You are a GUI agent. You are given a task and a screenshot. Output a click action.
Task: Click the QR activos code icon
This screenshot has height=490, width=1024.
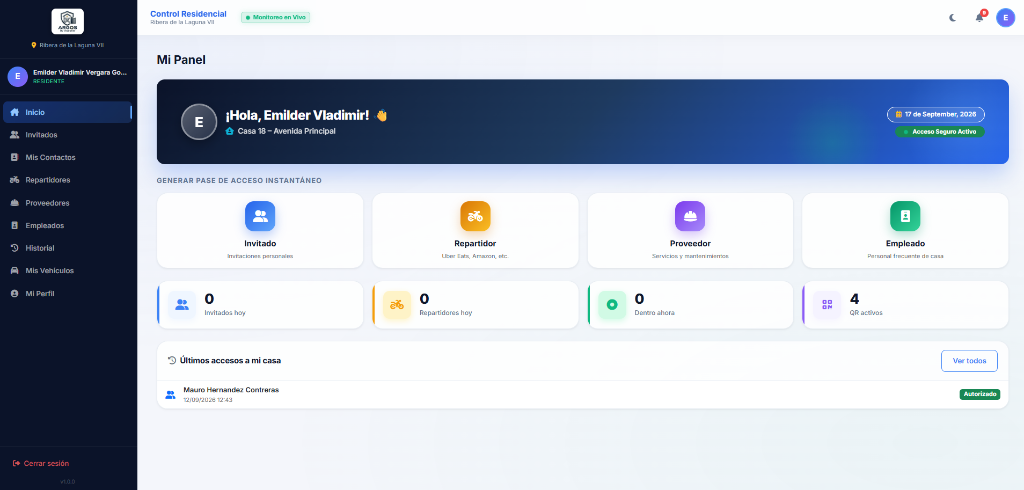[x=827, y=304]
